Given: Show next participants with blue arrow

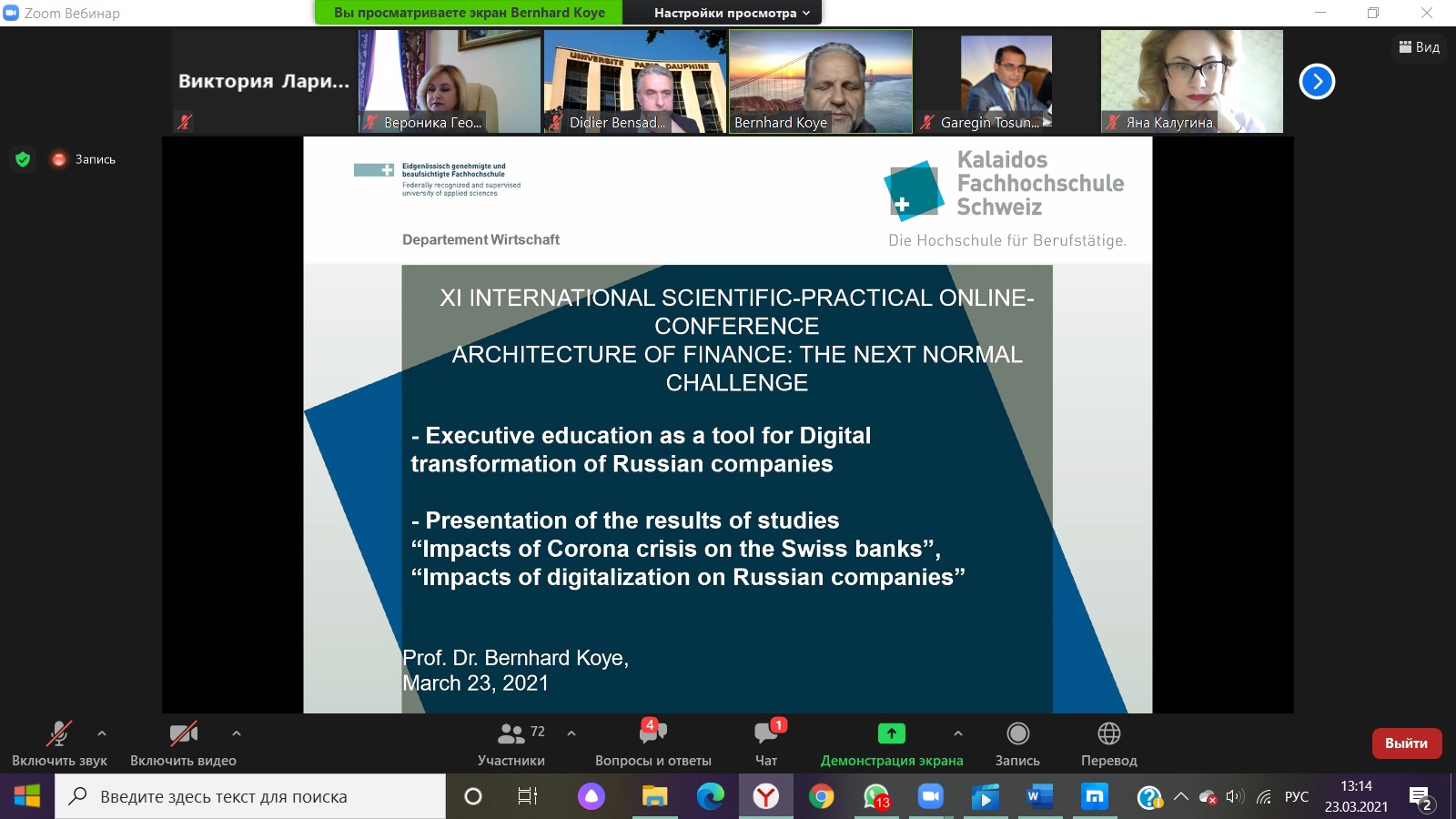Looking at the screenshot, I should [1316, 82].
